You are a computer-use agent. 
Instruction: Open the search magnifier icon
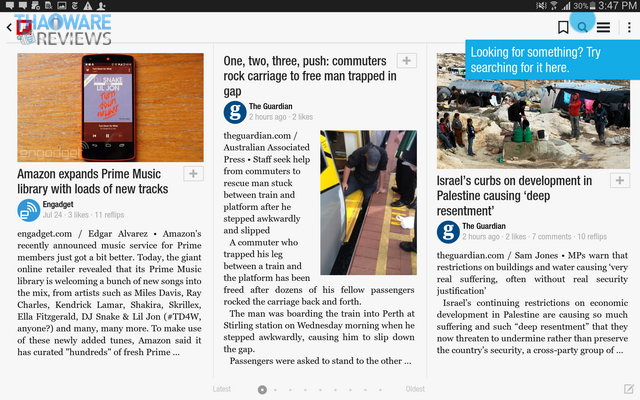point(582,27)
